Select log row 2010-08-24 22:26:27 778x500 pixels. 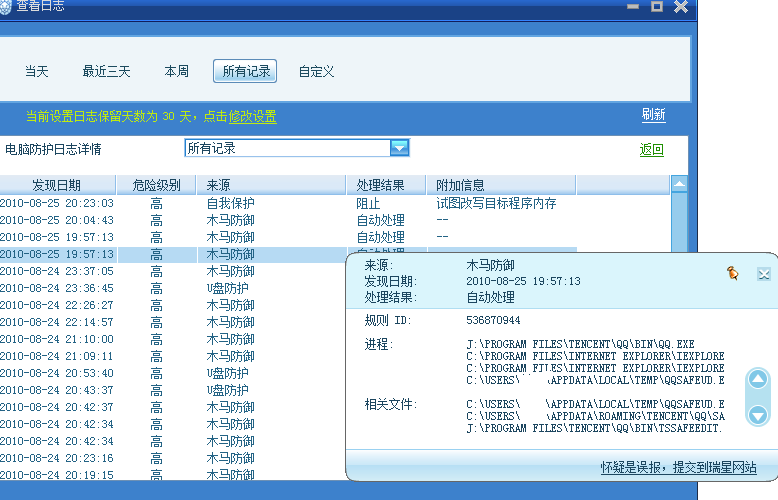coord(173,305)
